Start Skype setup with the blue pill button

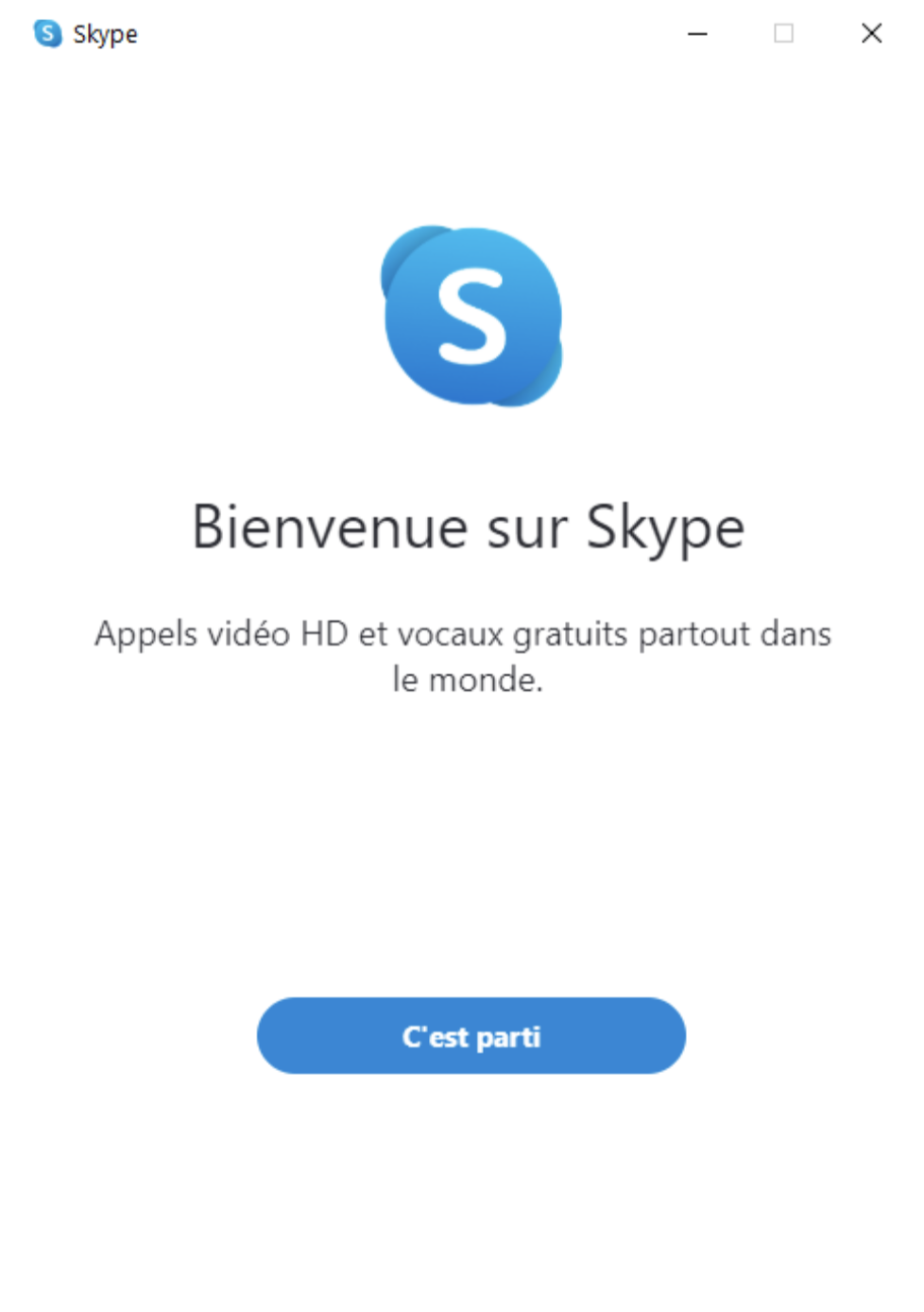tap(471, 1035)
